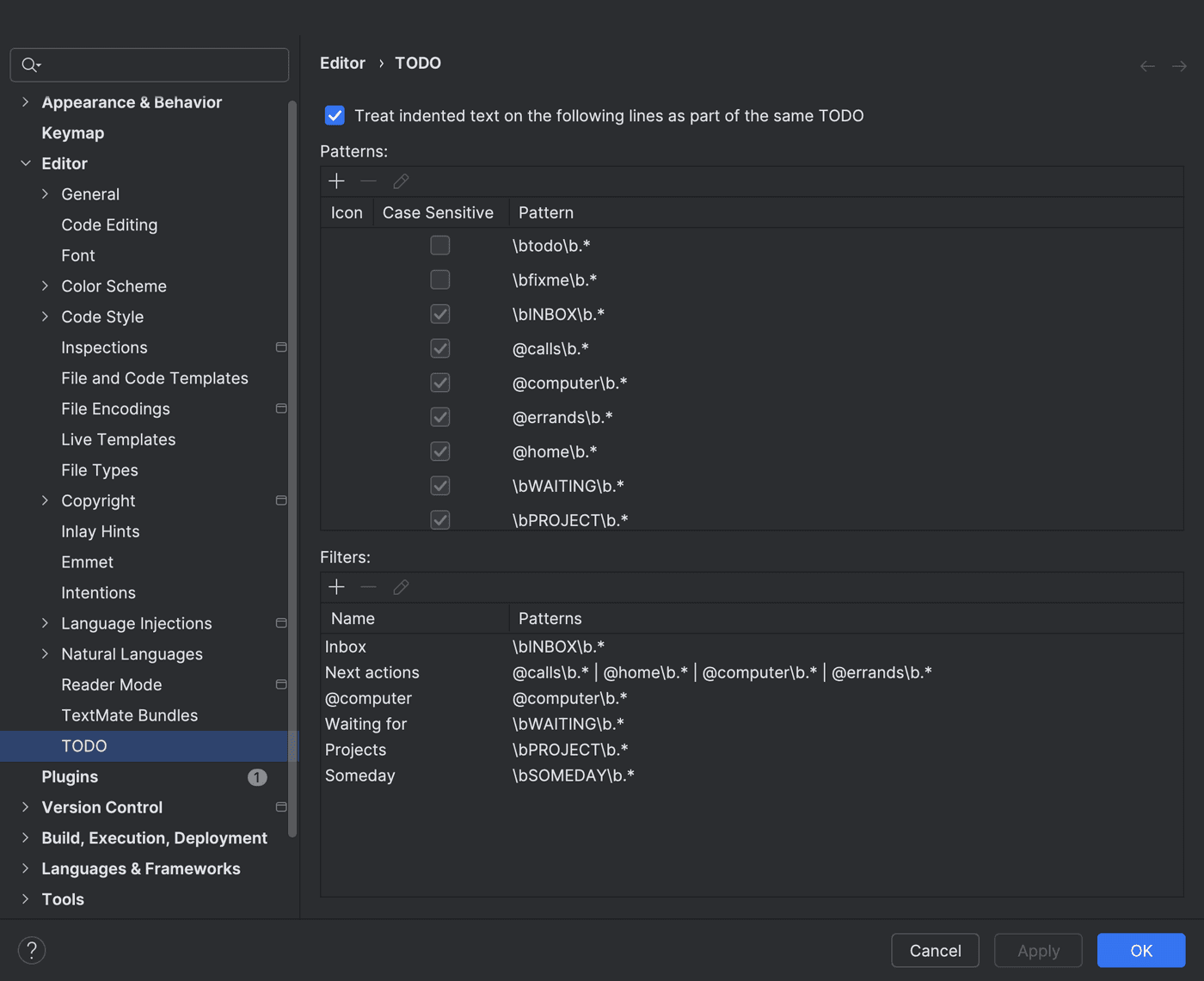Open the Keymap settings page

click(x=73, y=133)
